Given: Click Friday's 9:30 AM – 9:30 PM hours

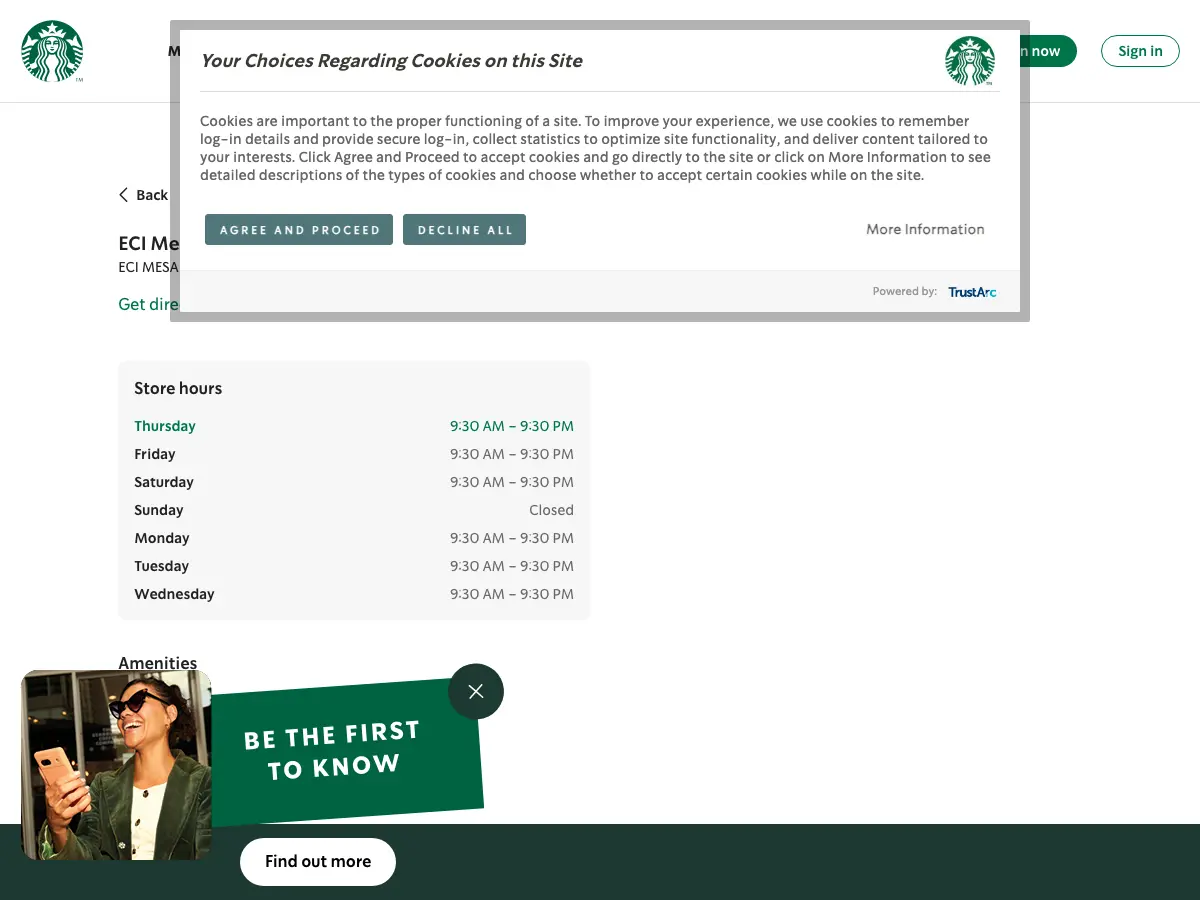Looking at the screenshot, I should click(512, 454).
